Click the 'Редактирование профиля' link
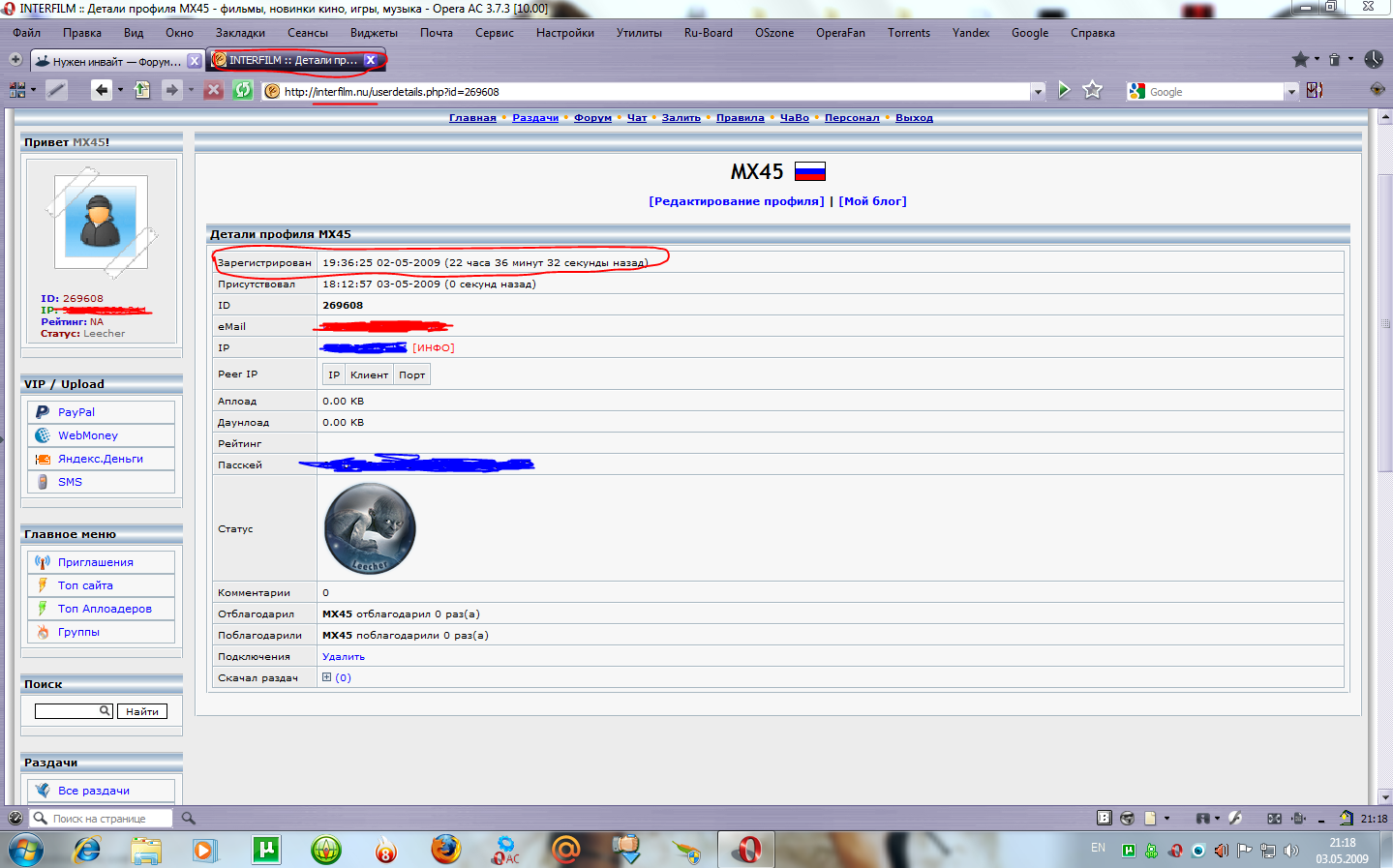Image resolution: width=1393 pixels, height=868 pixels. [x=736, y=201]
